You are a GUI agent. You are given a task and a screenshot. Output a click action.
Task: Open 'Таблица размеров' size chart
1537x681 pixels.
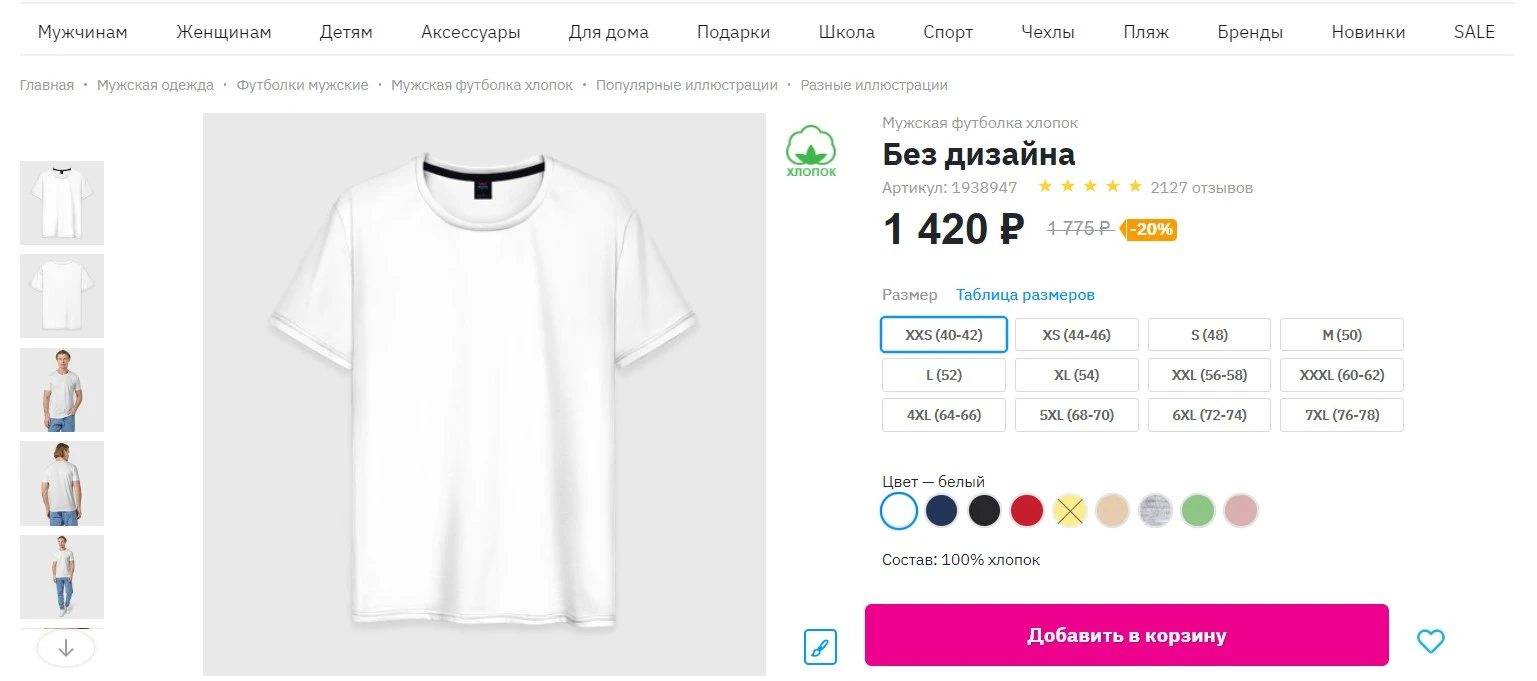(x=1025, y=295)
